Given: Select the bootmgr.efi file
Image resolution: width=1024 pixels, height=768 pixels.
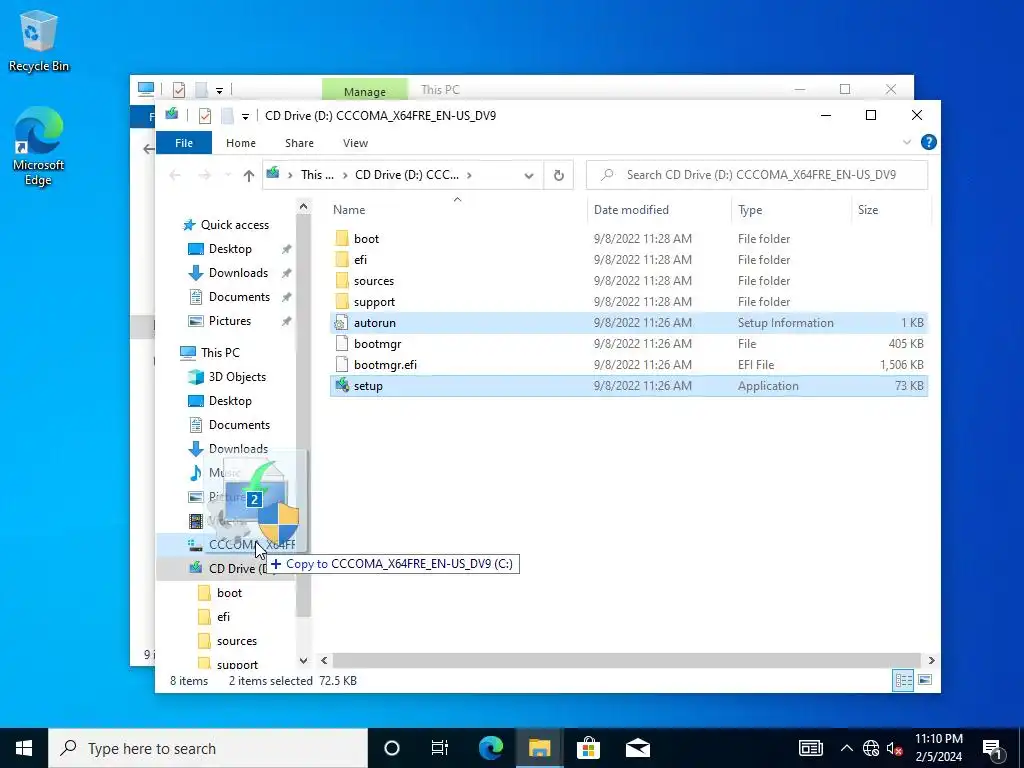Looking at the screenshot, I should click(628, 364).
